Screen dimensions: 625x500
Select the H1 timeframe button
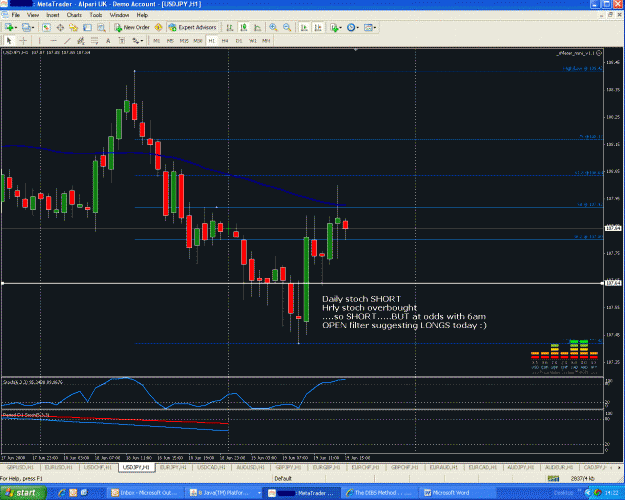coord(211,41)
